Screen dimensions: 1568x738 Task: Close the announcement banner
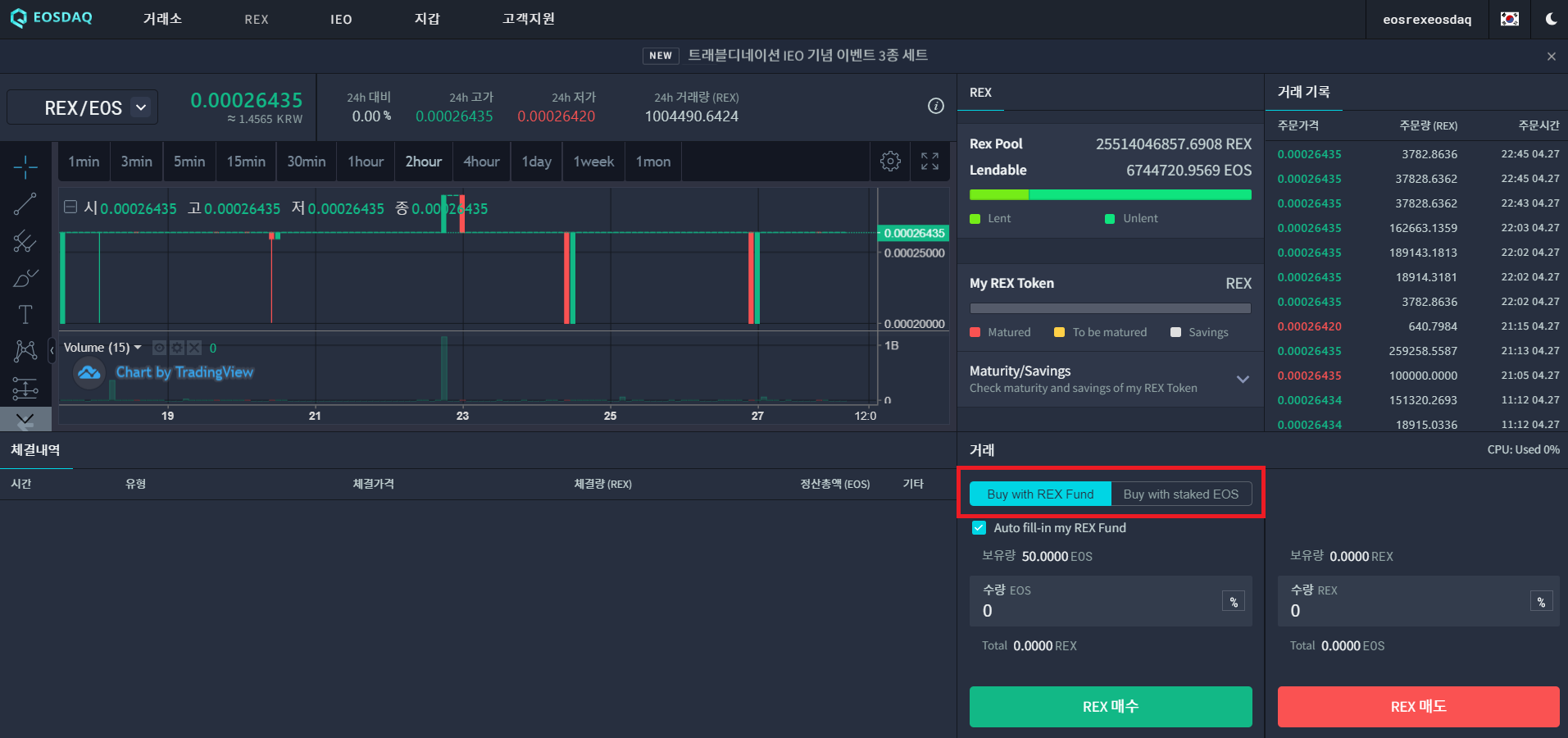tap(1551, 57)
